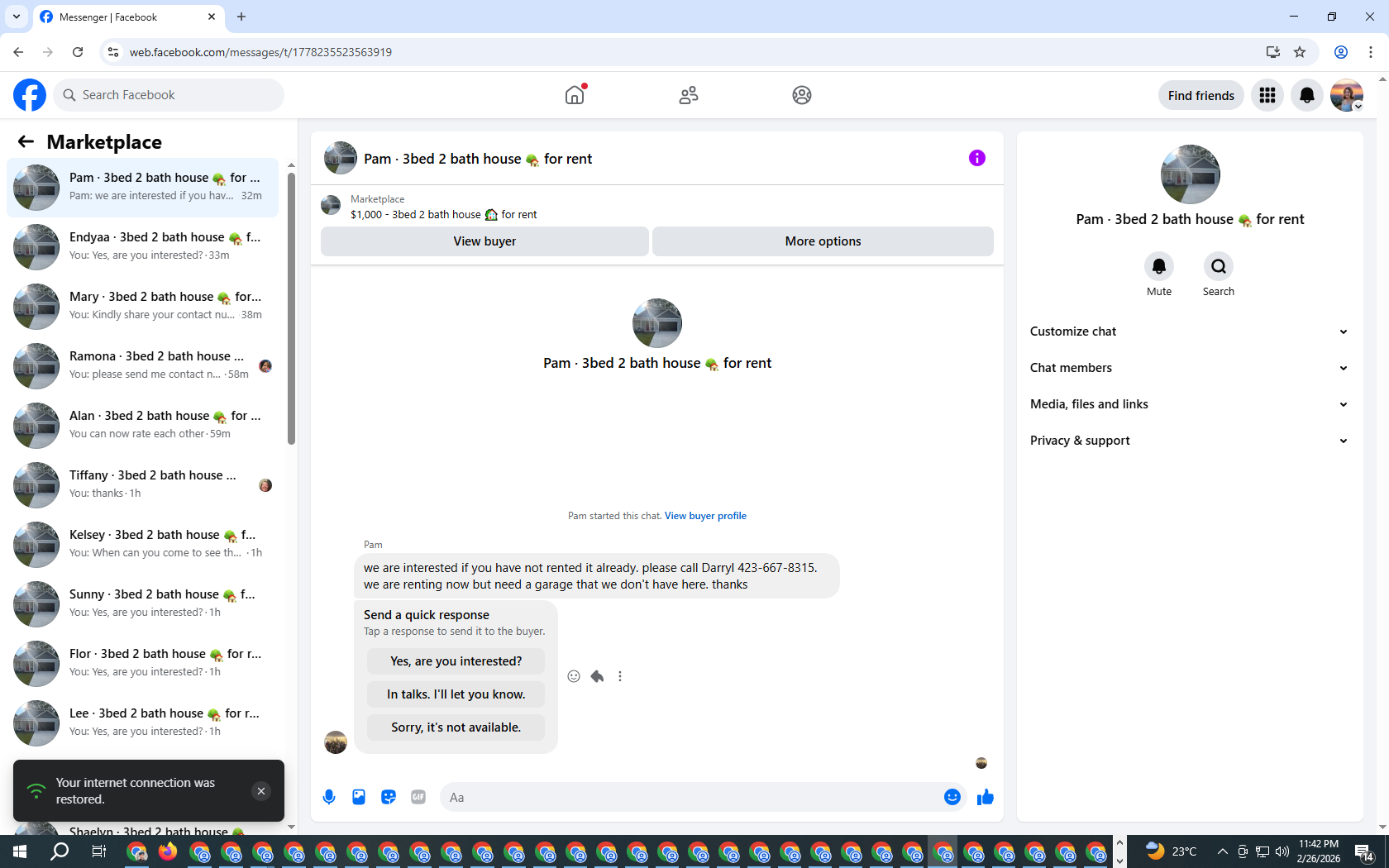Open Chrome browser menu three dots
This screenshot has width=1389, height=868.
tap(1371, 52)
